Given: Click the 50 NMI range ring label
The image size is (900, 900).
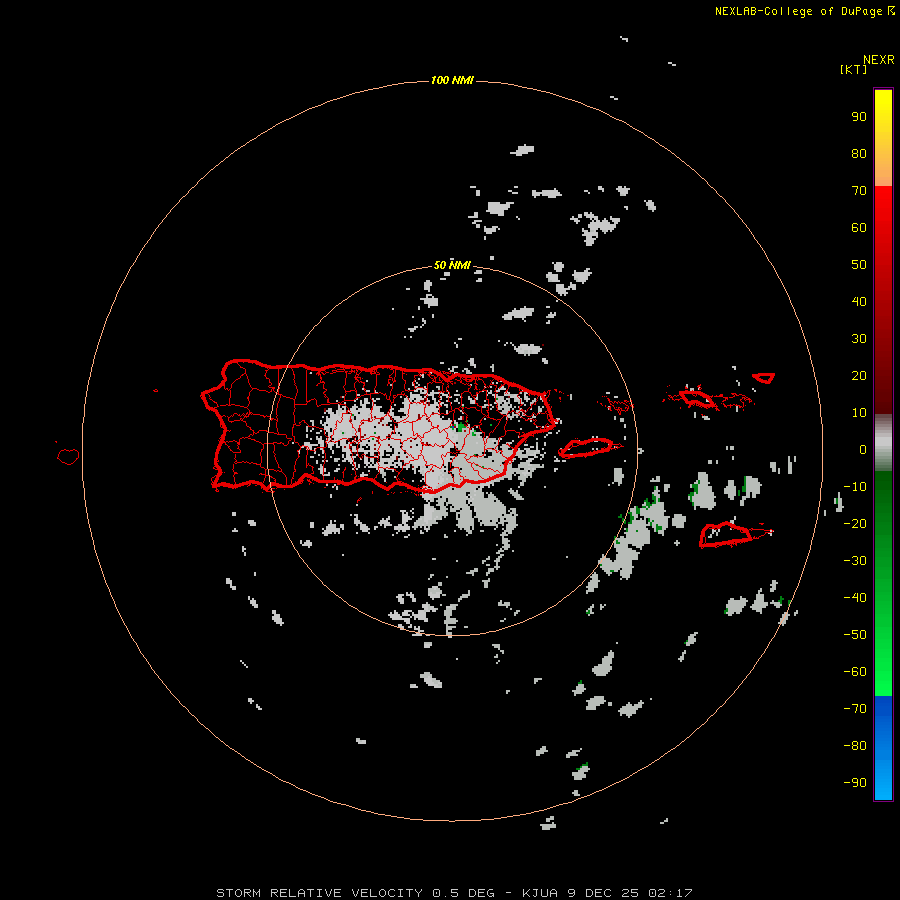Looking at the screenshot, I should click(452, 265).
